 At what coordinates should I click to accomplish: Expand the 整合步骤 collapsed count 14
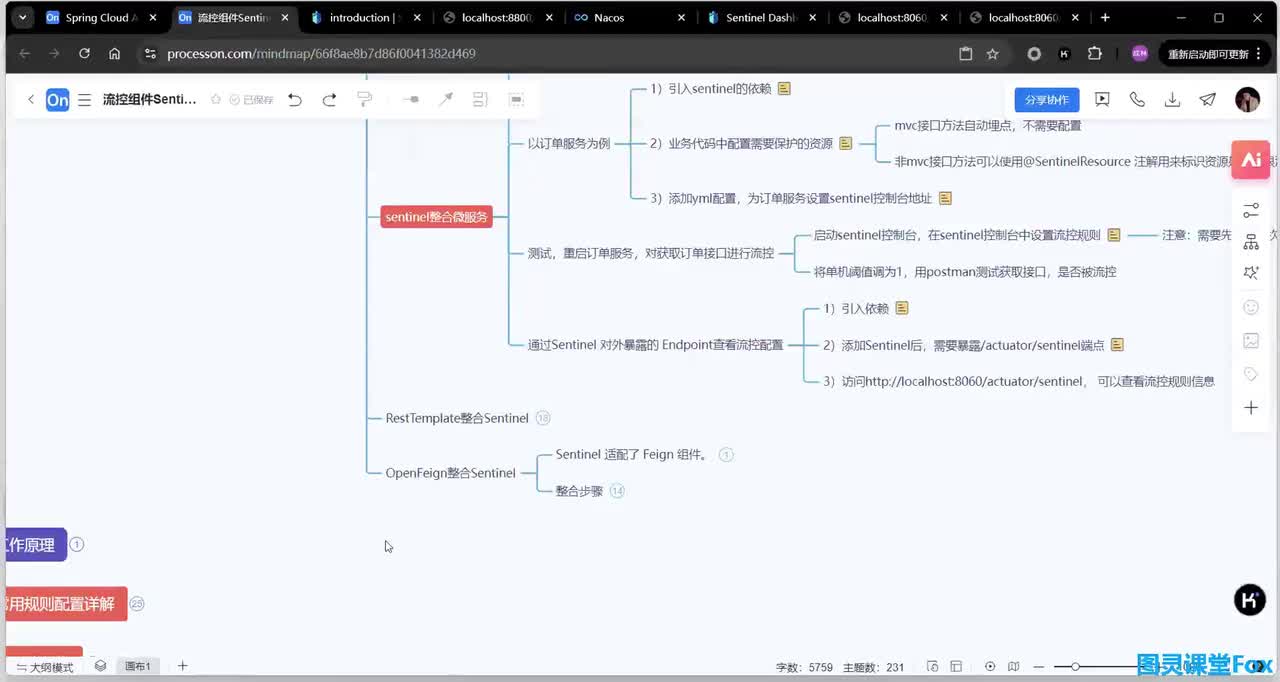coord(617,491)
